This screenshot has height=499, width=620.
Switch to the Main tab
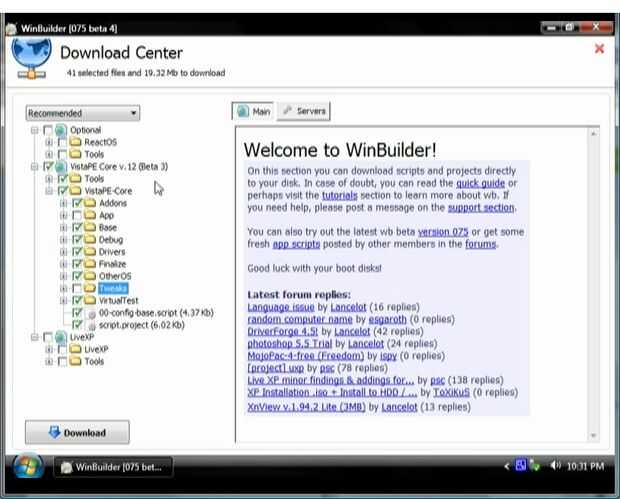(253, 112)
